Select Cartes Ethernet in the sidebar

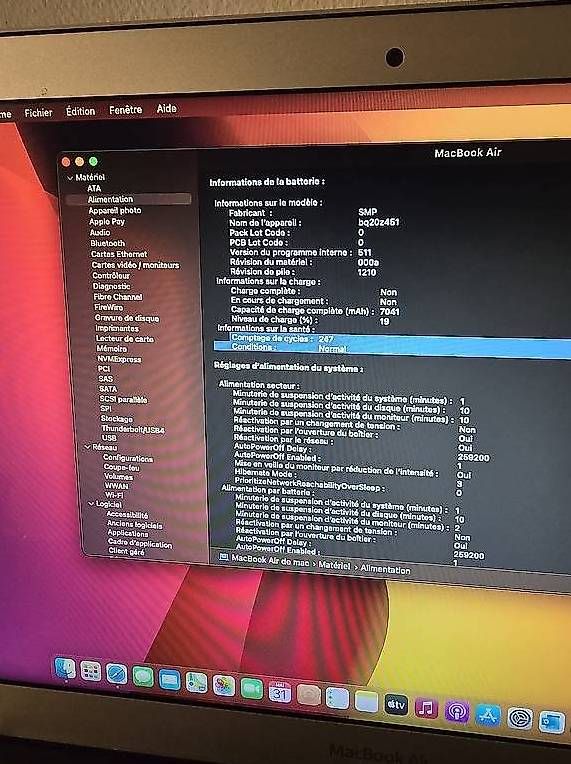pos(119,254)
